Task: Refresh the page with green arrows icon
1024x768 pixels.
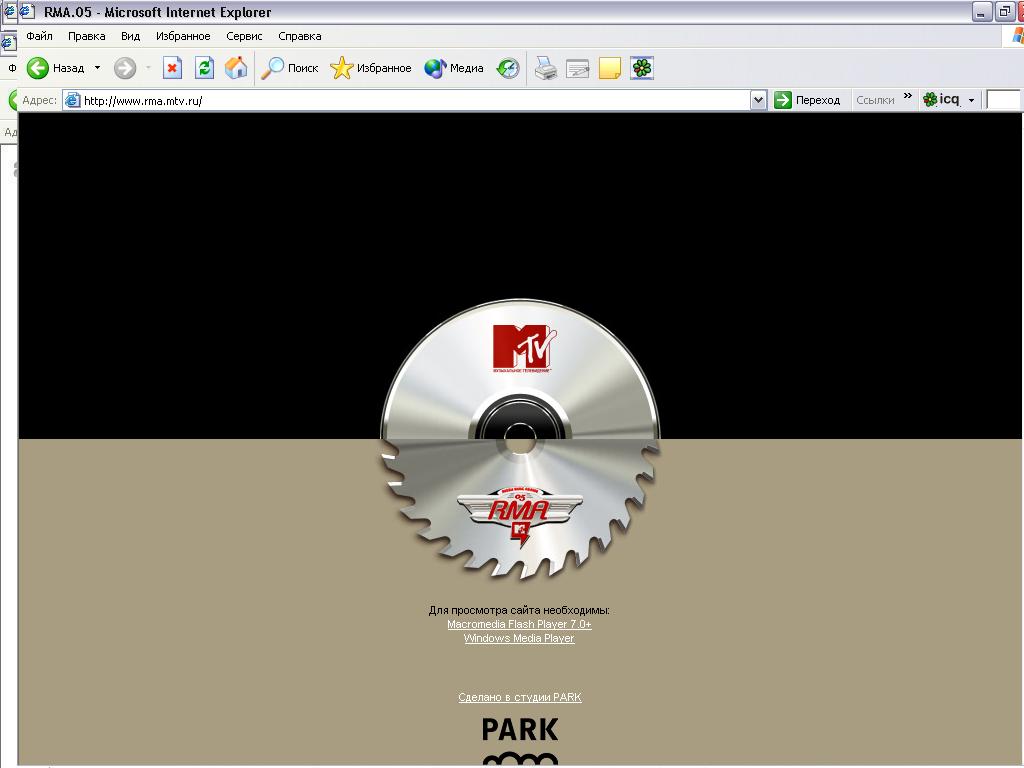Action: (x=204, y=68)
